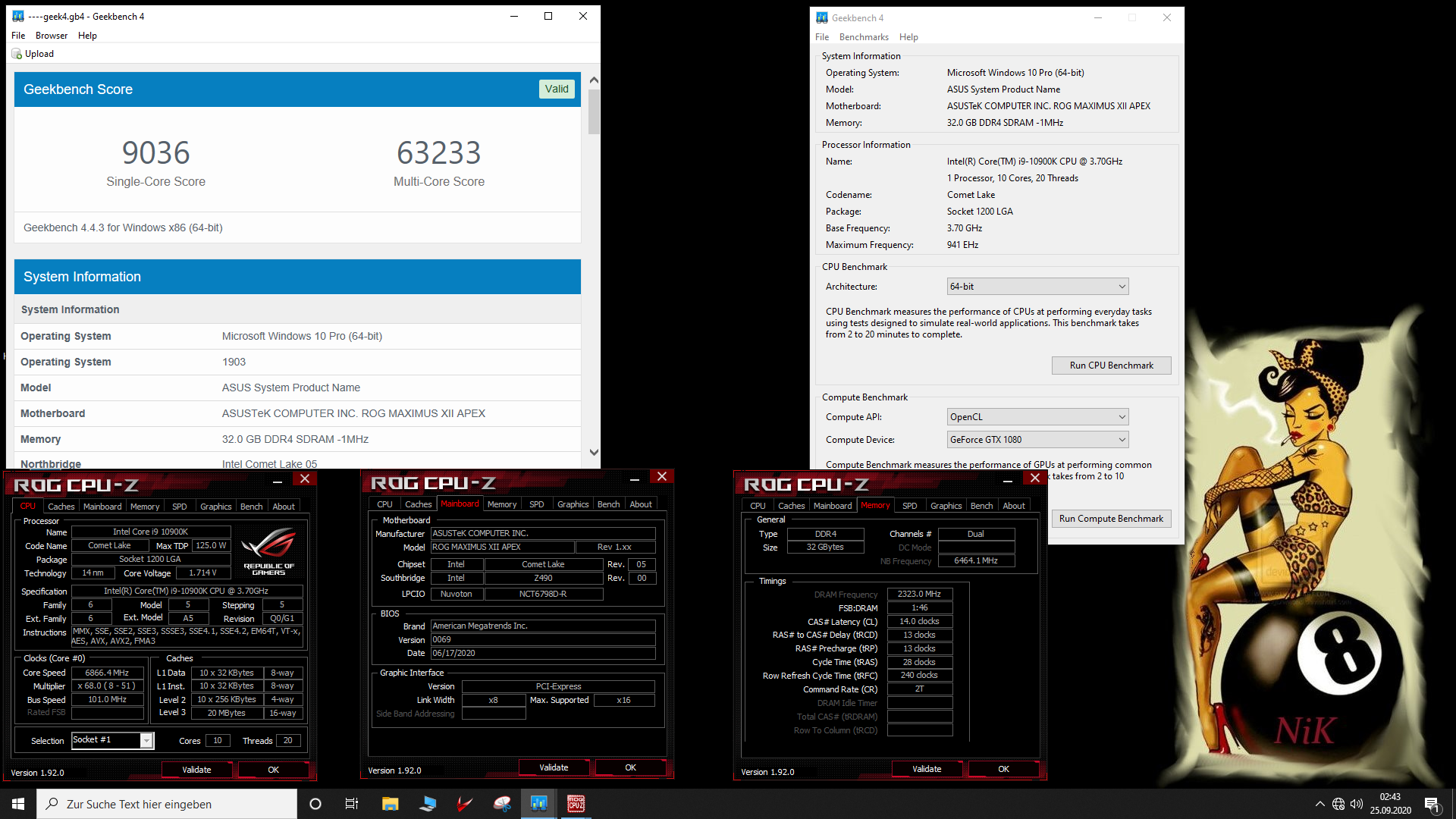
Task: Open the Architecture 64-bit dropdown
Action: pos(1037,287)
